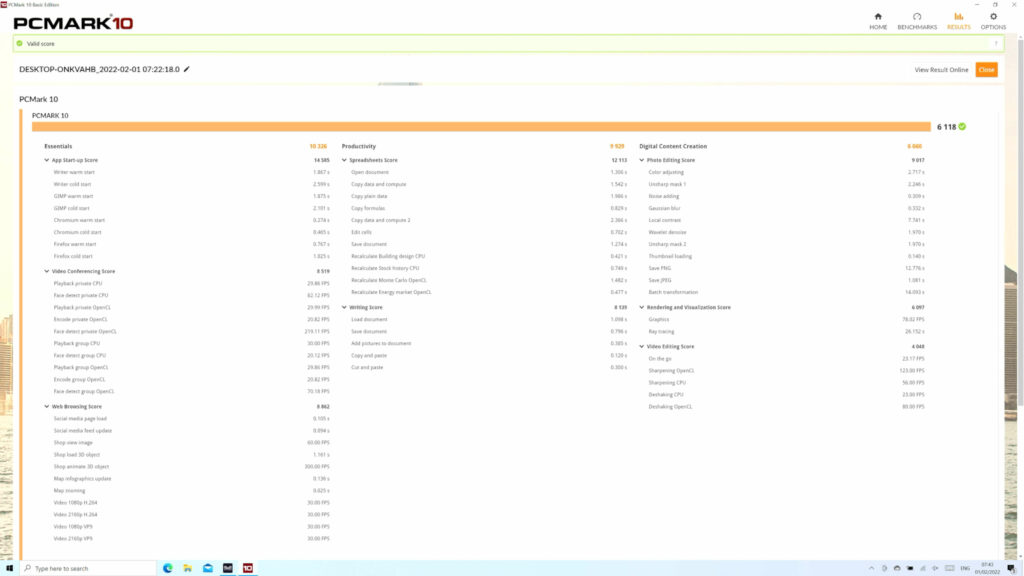Click the Productivity group heading
This screenshot has height=576, width=1024.
click(x=359, y=146)
